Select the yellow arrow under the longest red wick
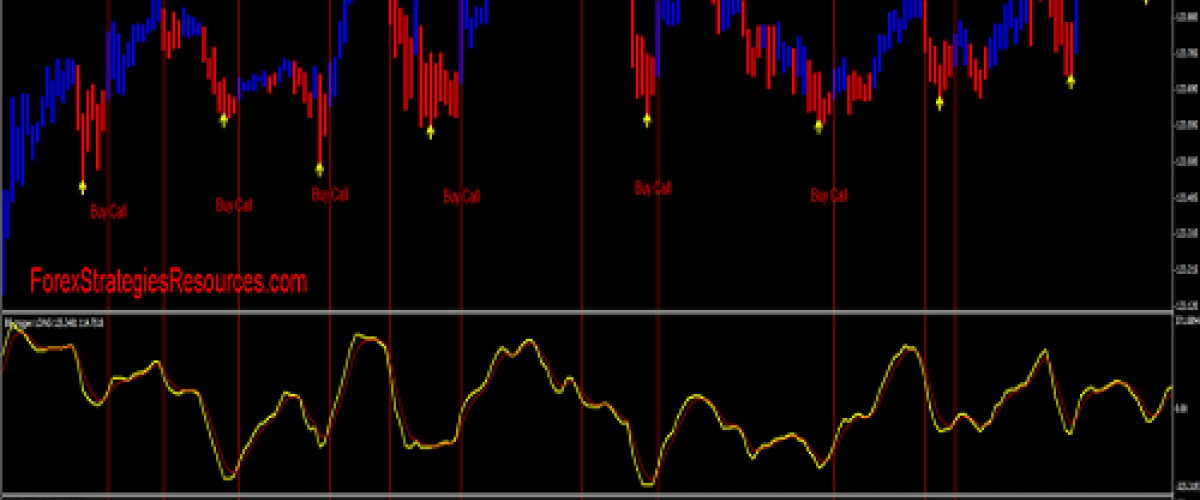 pyautogui.click(x=320, y=169)
